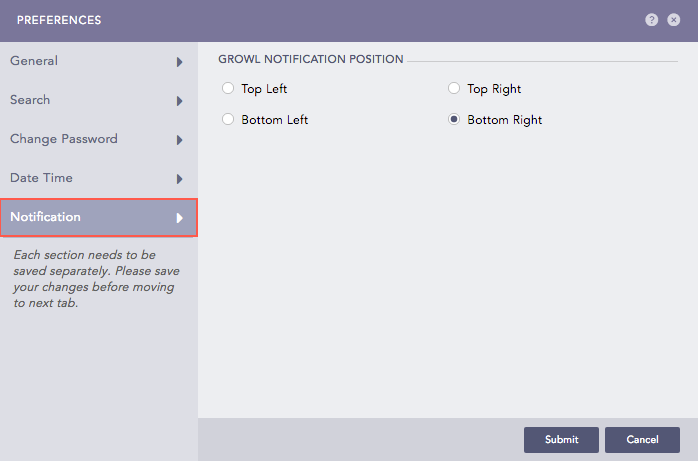The width and height of the screenshot is (698, 461).
Task: Click the "Top Right" option label text
Action: point(494,89)
